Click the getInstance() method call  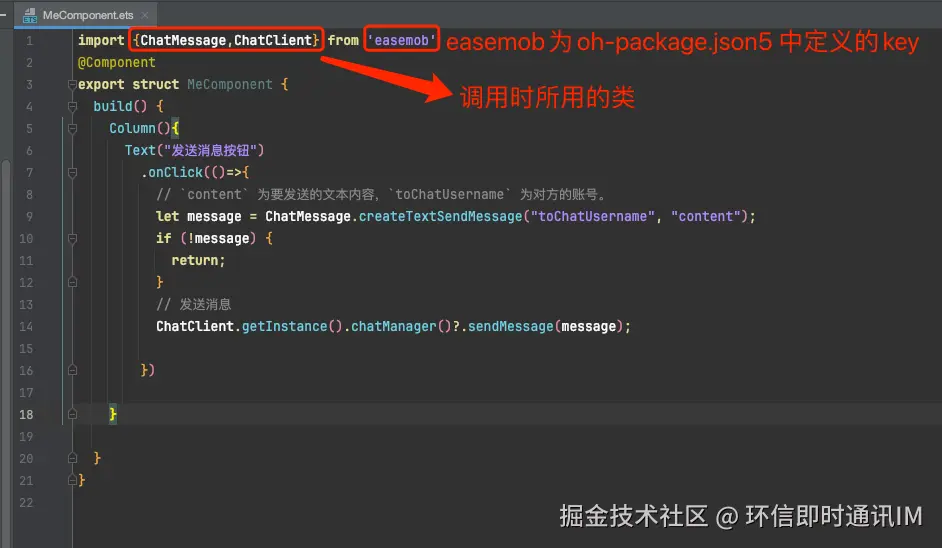pos(291,326)
